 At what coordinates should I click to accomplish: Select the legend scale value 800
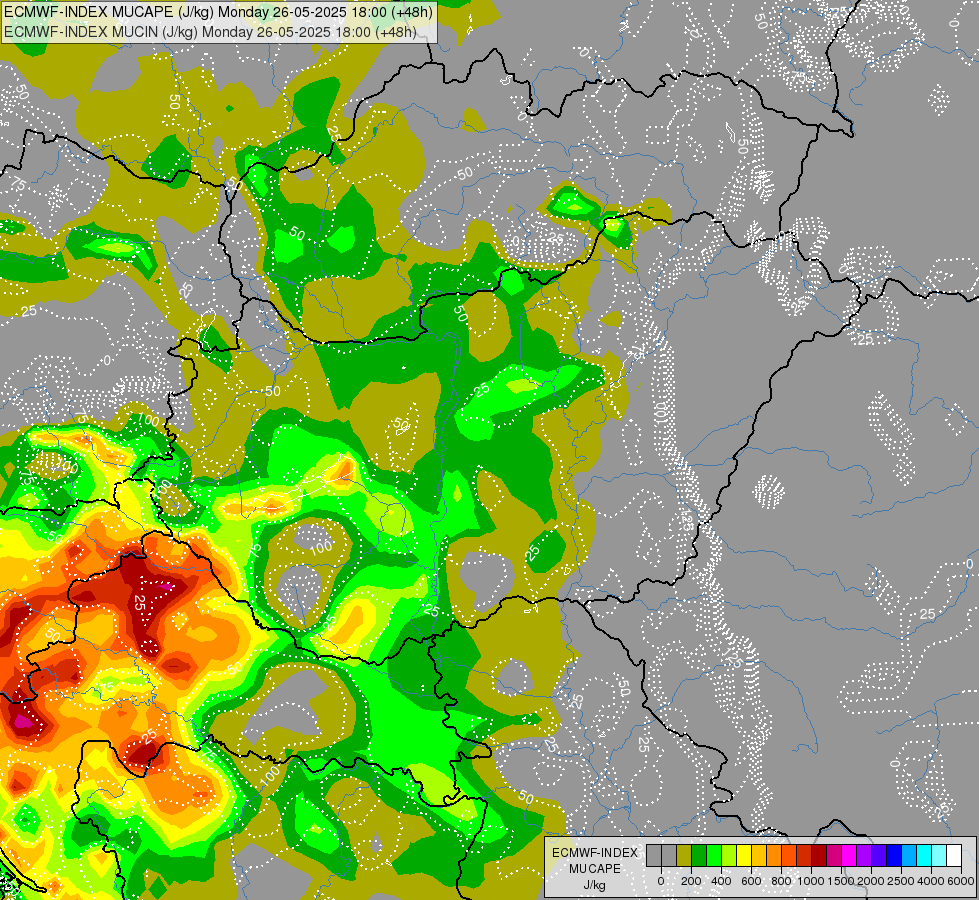point(781,881)
